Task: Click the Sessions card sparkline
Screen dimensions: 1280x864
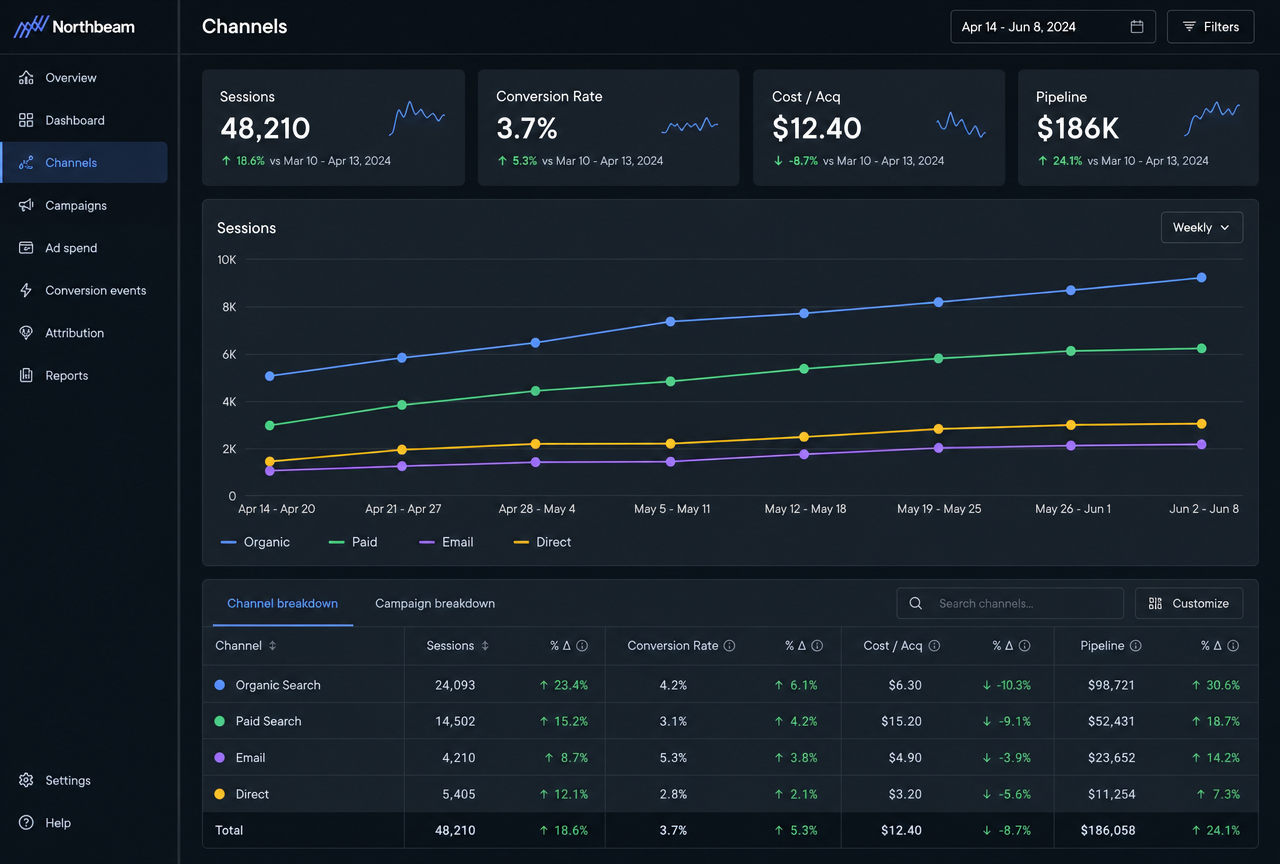Action: [417, 118]
